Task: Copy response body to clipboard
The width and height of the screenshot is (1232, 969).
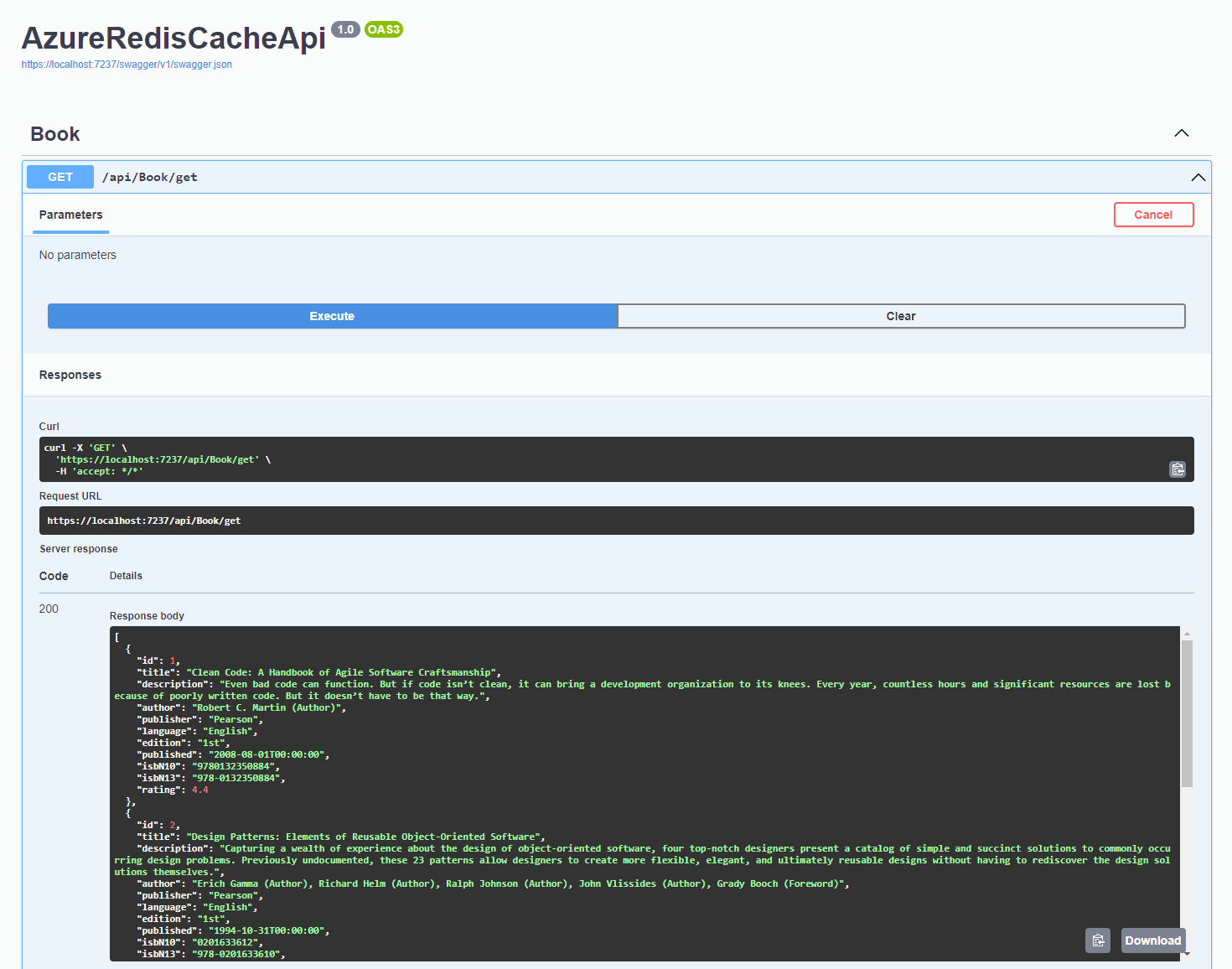Action: (1098, 940)
